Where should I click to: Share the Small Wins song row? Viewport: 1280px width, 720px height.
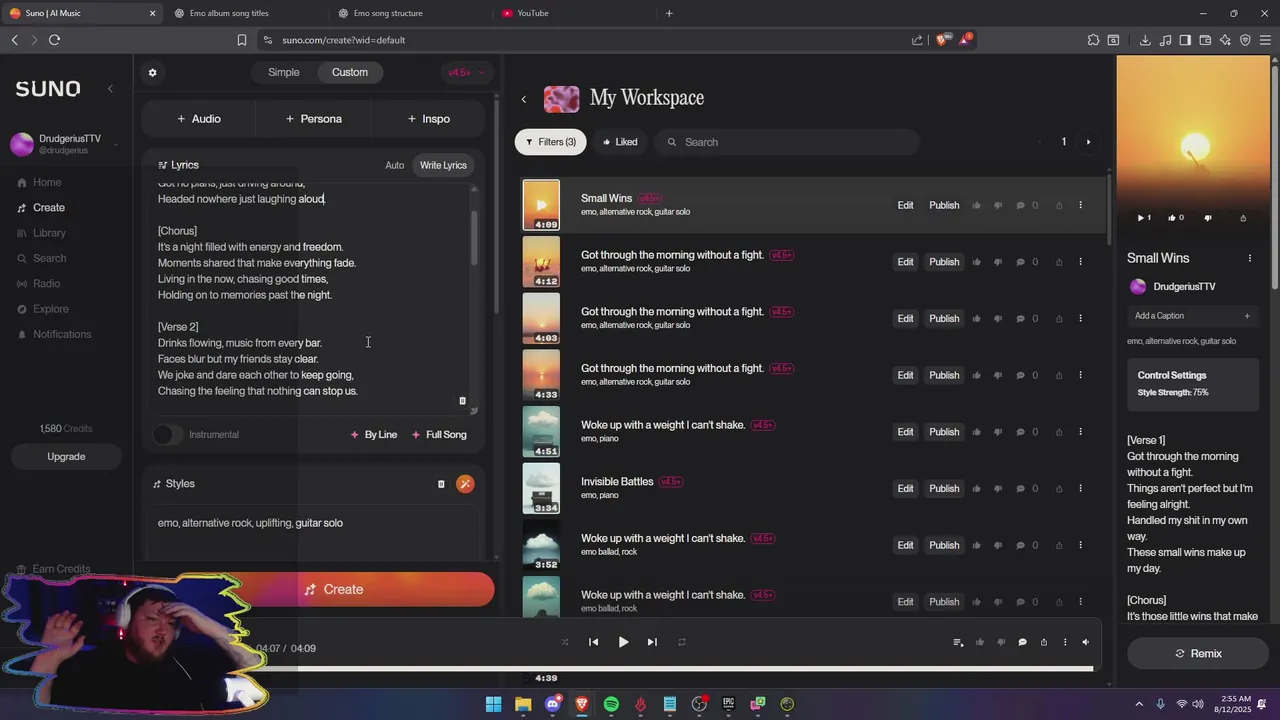pyautogui.click(x=1059, y=205)
